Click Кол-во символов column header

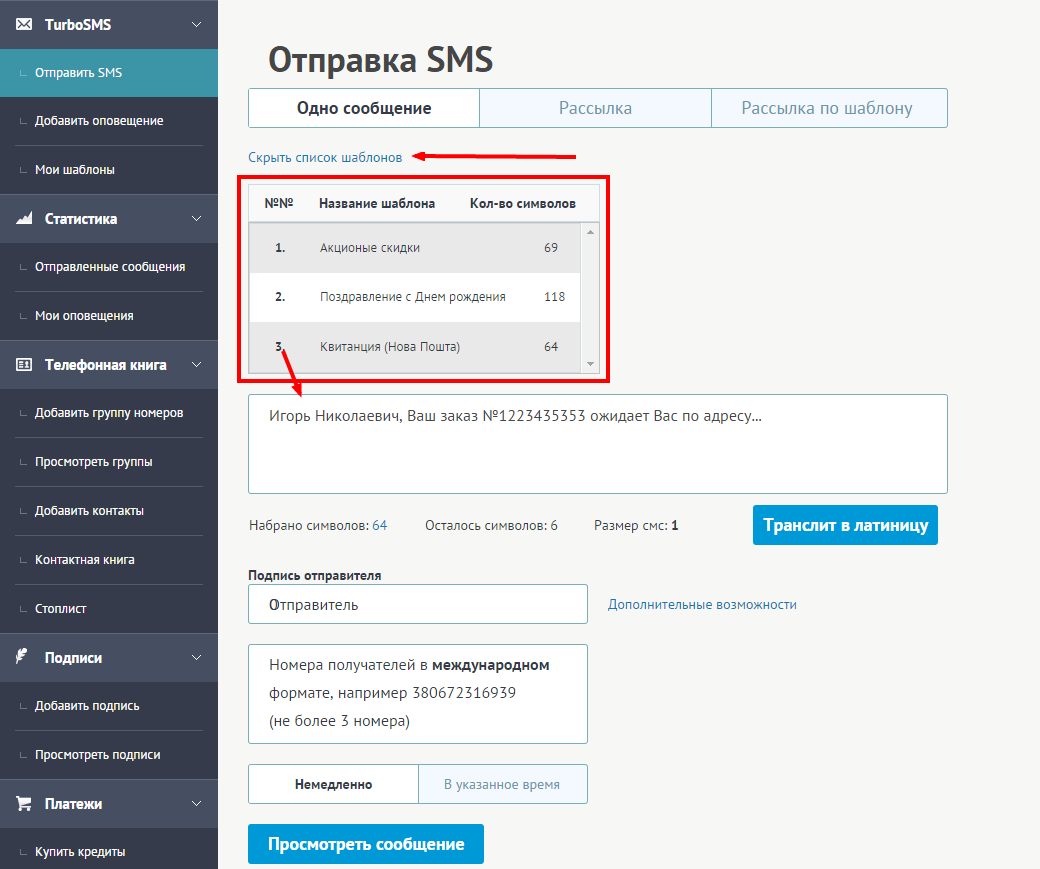523,204
